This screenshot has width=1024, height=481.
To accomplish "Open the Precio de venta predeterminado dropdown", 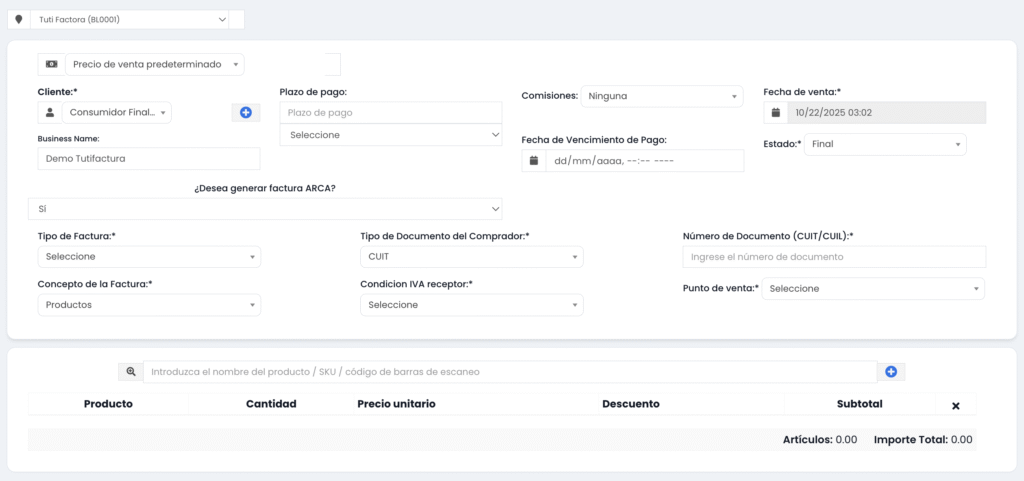I will 155,64.
